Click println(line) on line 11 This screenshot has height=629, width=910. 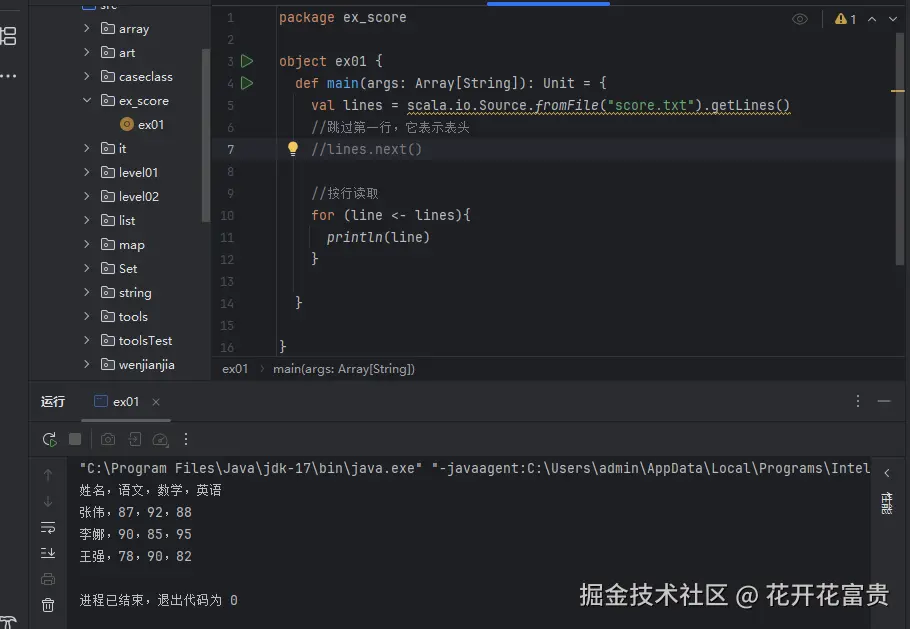(378, 237)
